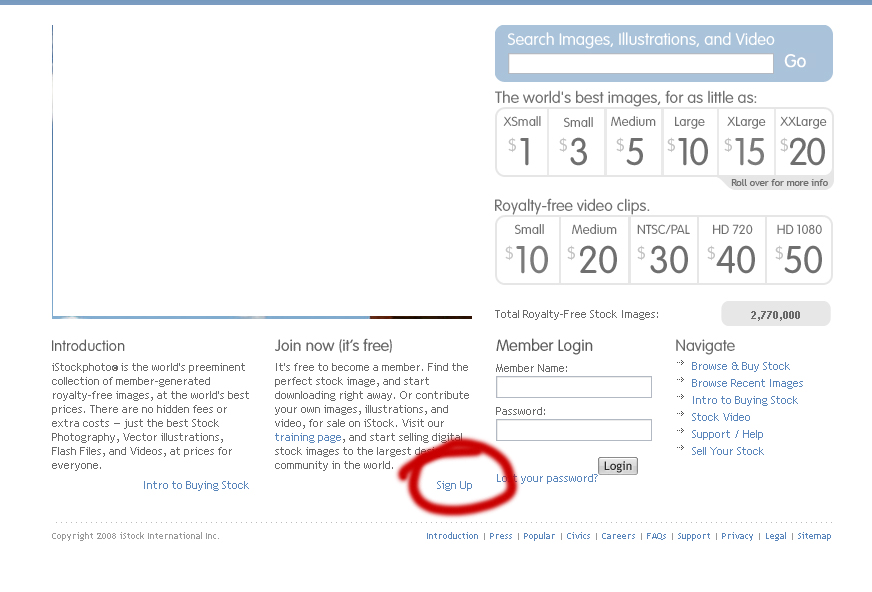Click the arrow icon beside Stock Video
The height and width of the screenshot is (592, 872).
tap(680, 414)
